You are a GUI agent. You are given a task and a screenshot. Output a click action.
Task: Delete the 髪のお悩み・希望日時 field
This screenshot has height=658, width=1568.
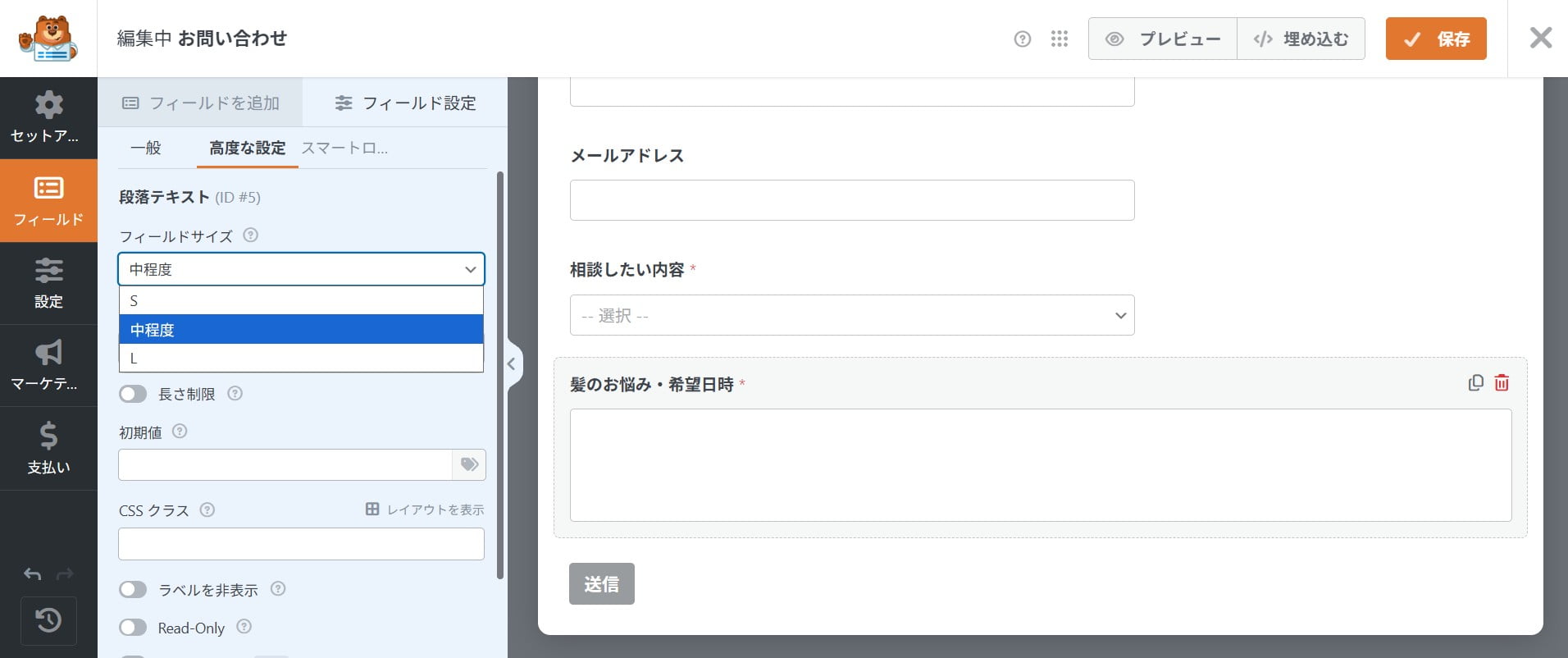point(1502,382)
